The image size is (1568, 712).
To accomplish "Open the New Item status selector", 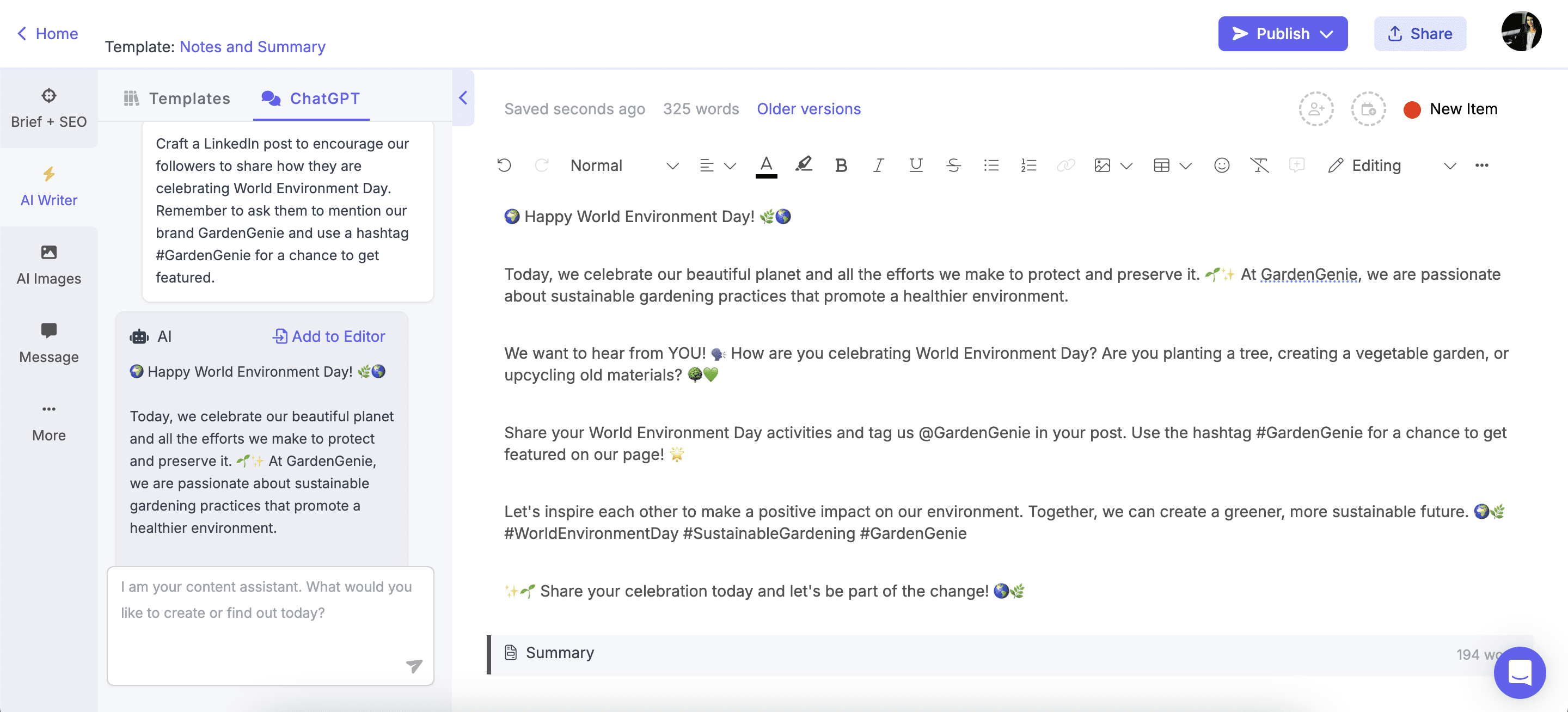I will pyautogui.click(x=1450, y=109).
